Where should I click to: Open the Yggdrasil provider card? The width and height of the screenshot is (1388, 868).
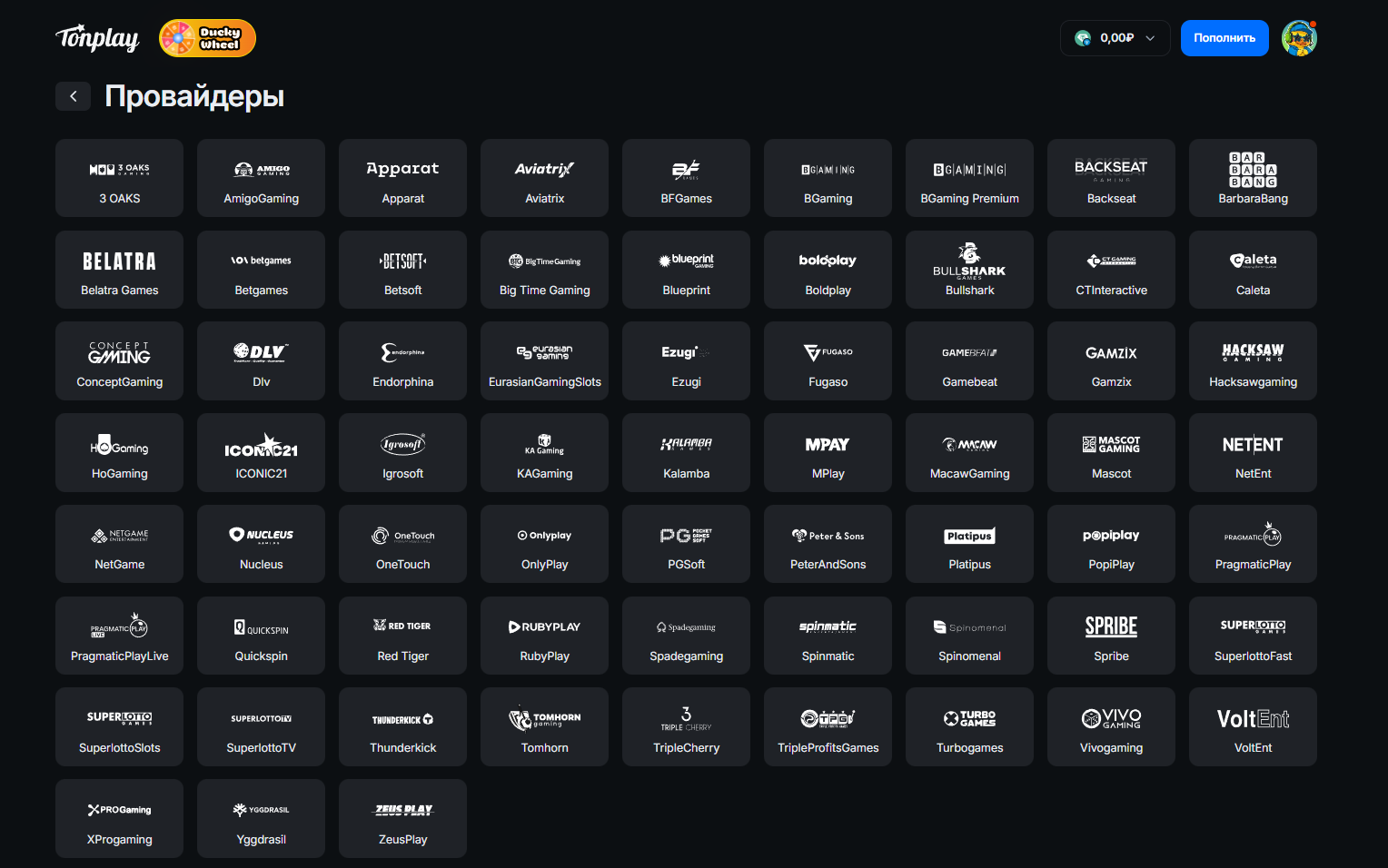point(261,818)
